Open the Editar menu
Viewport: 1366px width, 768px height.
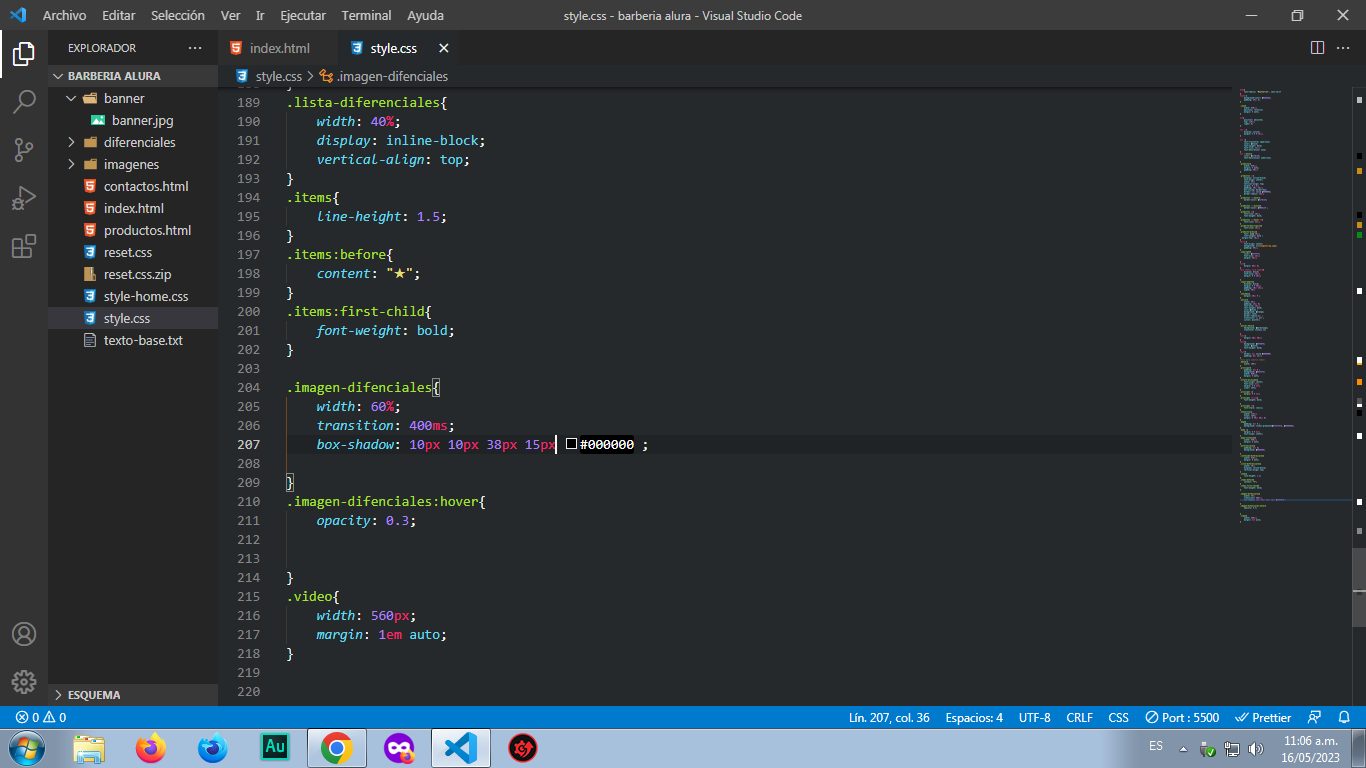[x=119, y=15]
